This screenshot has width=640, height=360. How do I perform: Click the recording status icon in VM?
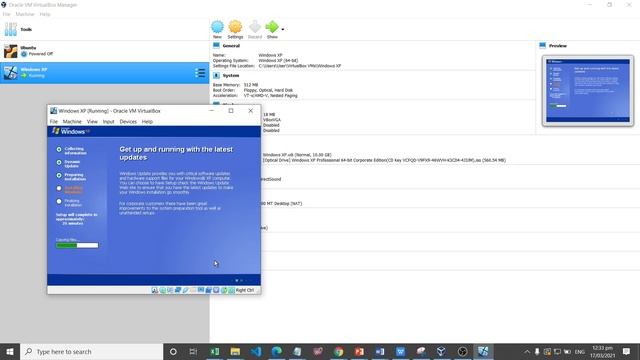[x=209, y=290]
